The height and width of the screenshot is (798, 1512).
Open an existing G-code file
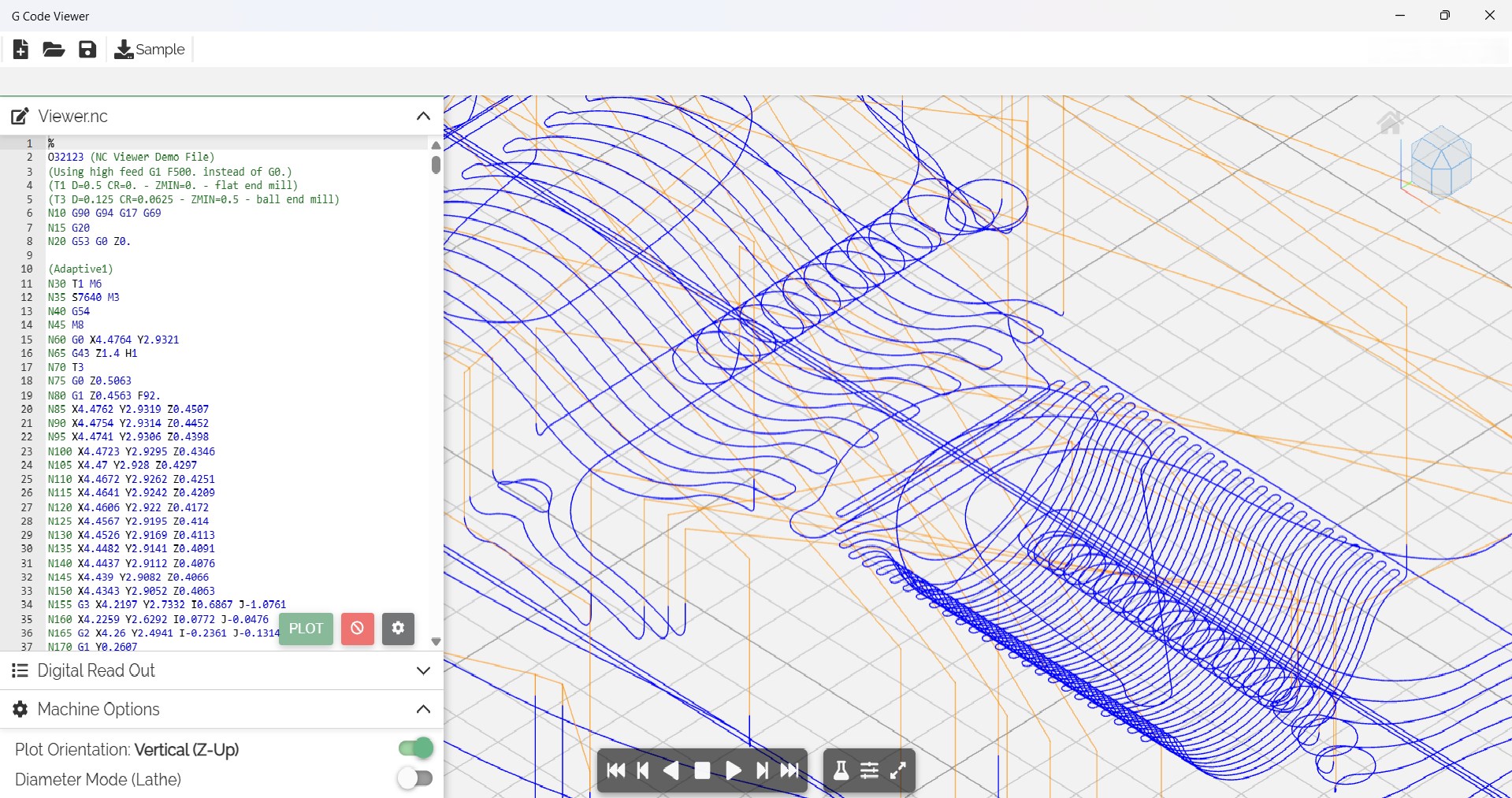coord(53,49)
